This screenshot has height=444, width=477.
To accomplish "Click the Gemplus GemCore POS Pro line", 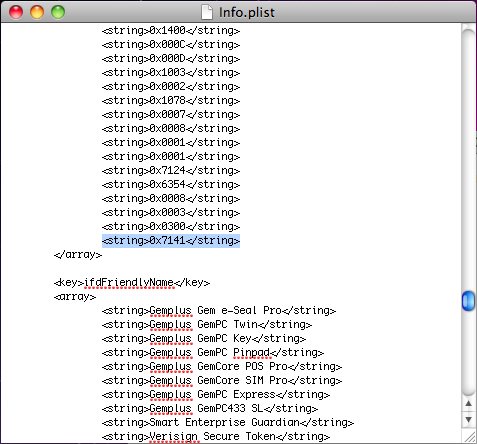I will 222,367.
